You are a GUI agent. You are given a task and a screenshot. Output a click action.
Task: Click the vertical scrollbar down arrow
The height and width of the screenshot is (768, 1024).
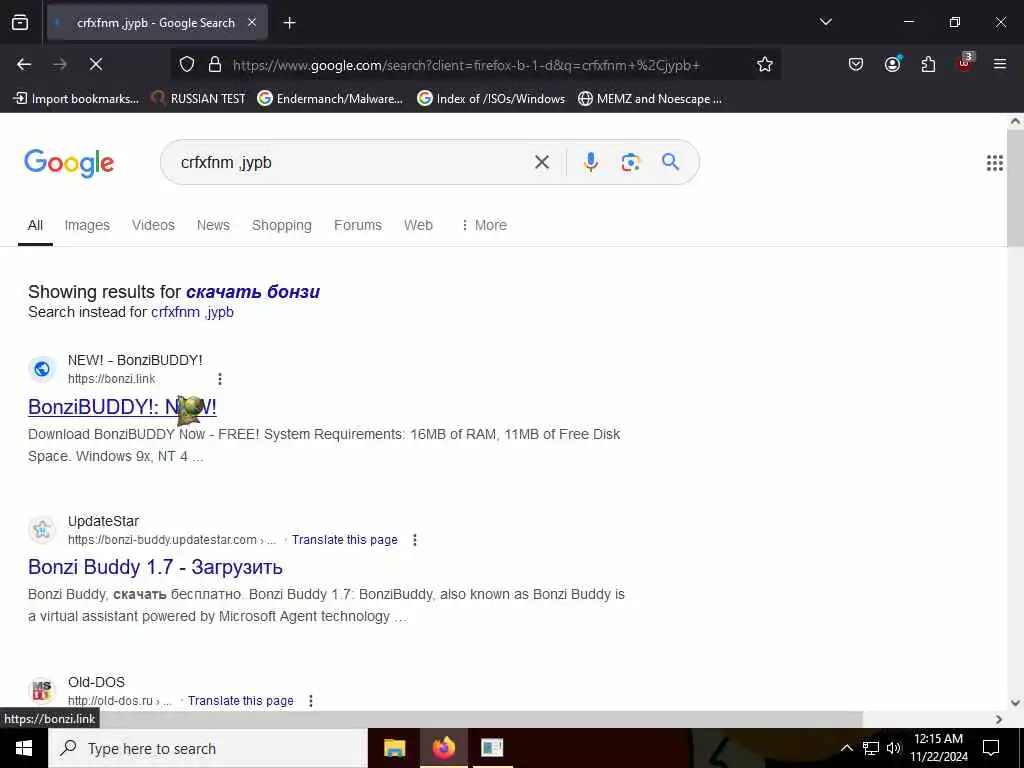(x=1015, y=703)
